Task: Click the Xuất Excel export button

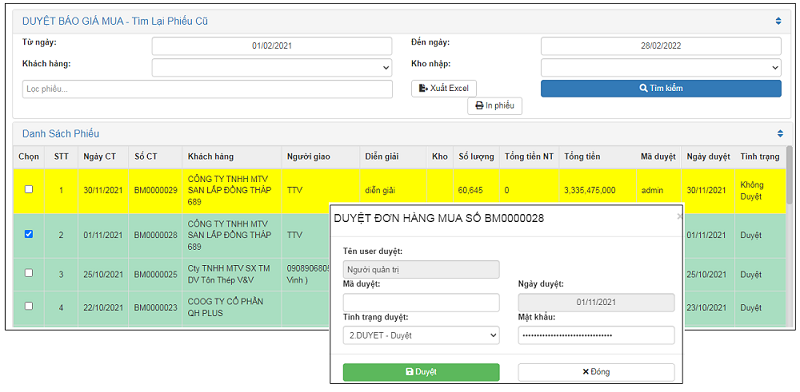Action: [x=444, y=88]
